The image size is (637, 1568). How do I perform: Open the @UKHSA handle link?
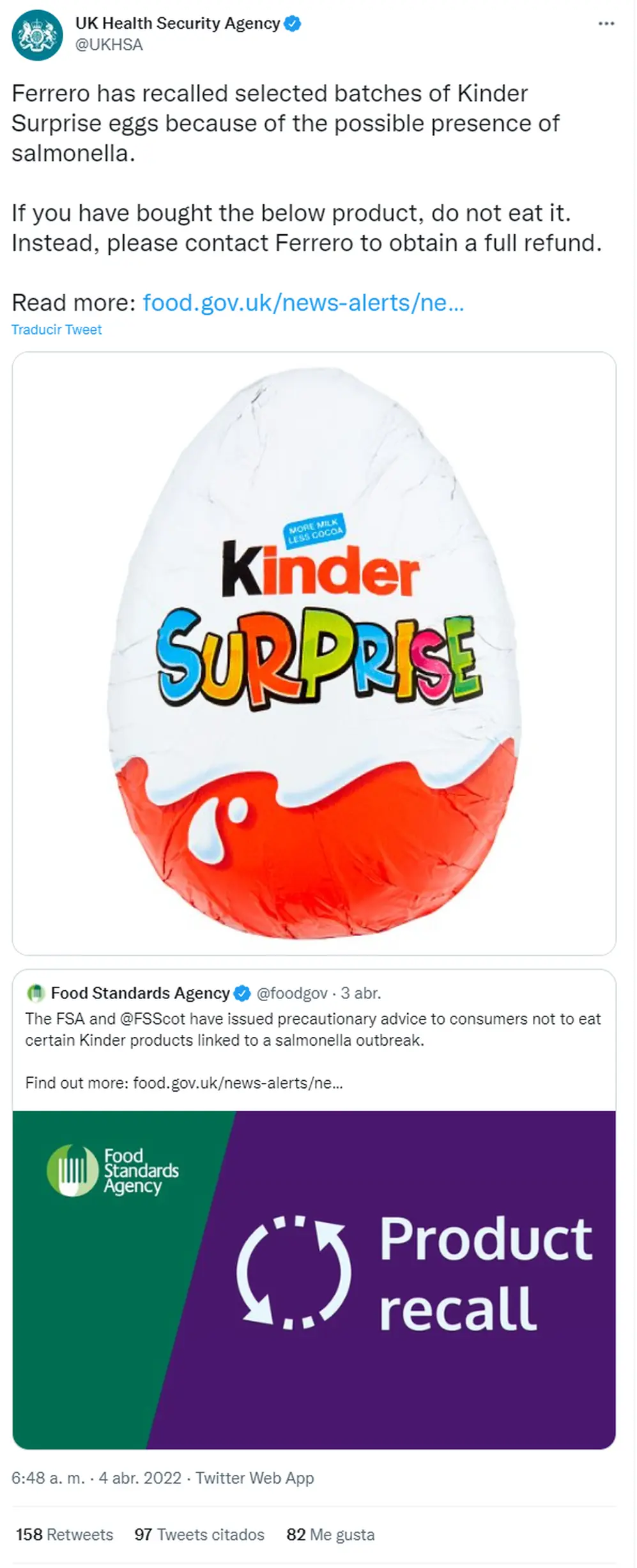[109, 45]
